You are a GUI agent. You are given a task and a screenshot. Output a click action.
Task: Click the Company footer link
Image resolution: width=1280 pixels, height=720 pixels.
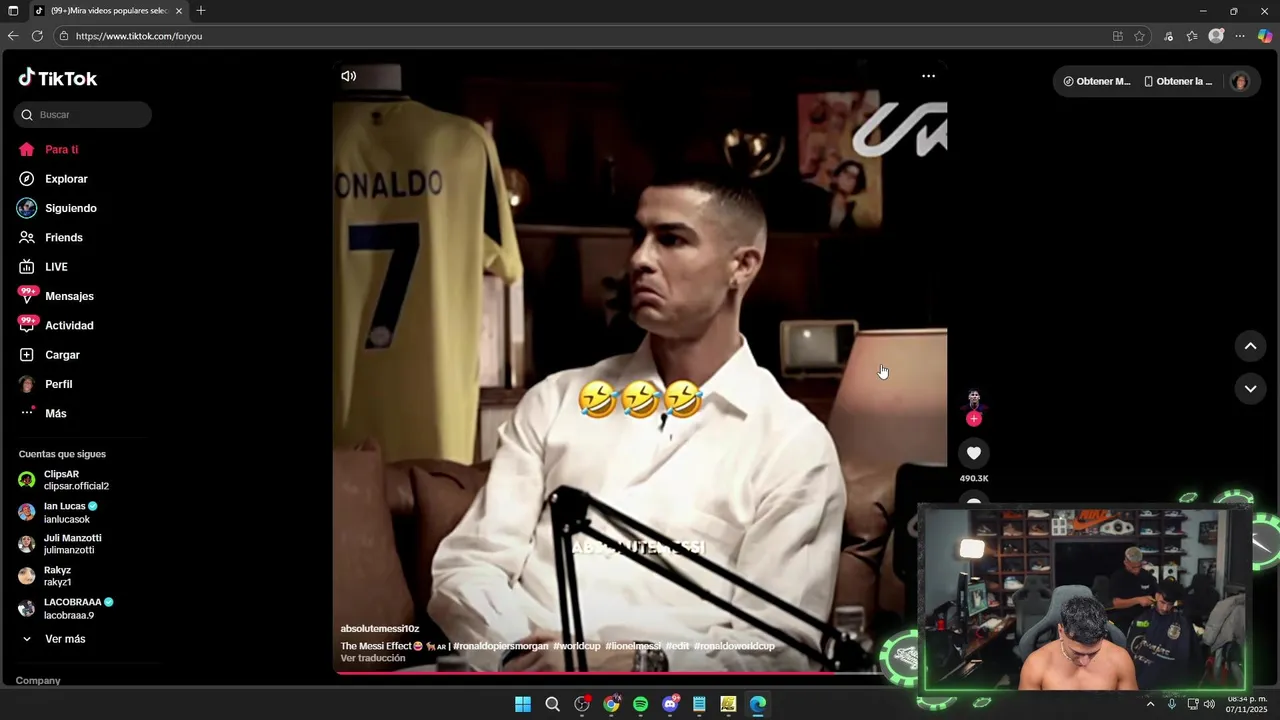[38, 681]
